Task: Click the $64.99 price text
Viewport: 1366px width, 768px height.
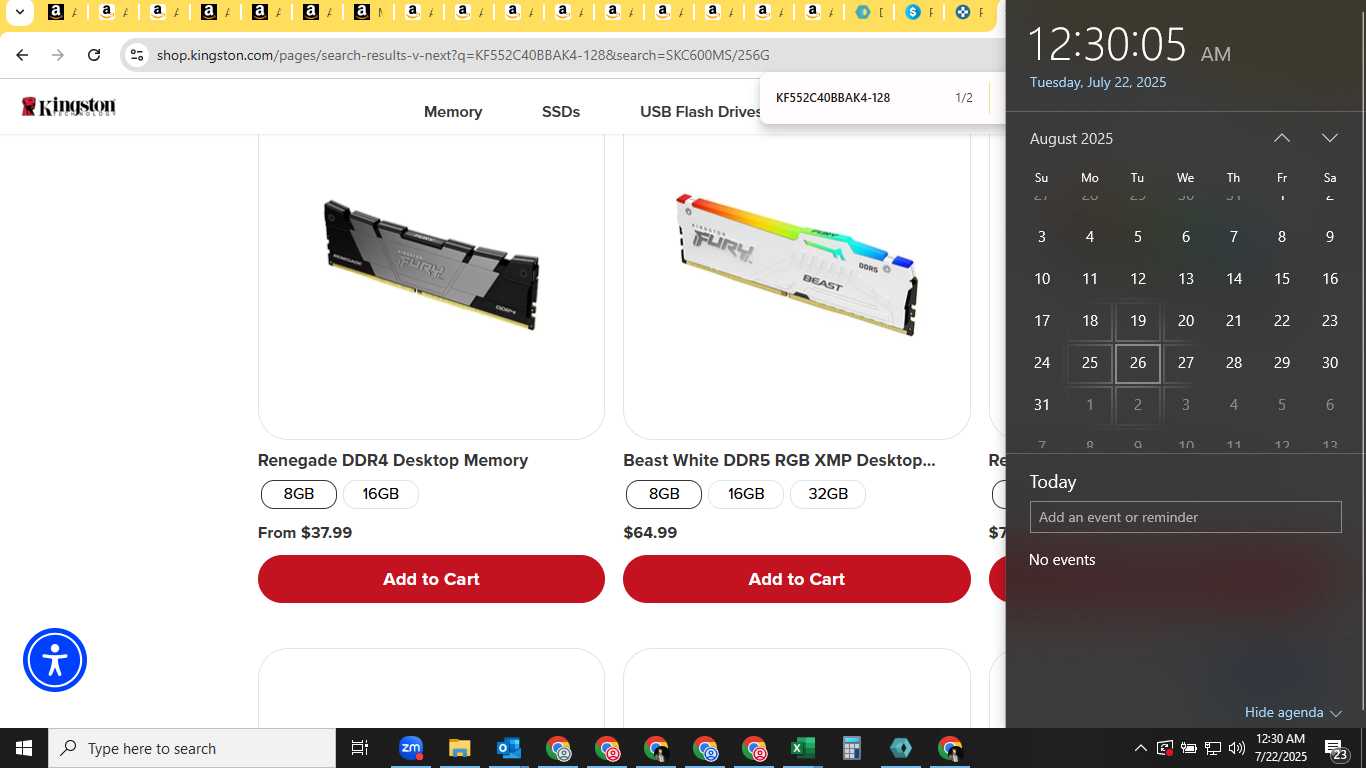Action: click(x=650, y=533)
